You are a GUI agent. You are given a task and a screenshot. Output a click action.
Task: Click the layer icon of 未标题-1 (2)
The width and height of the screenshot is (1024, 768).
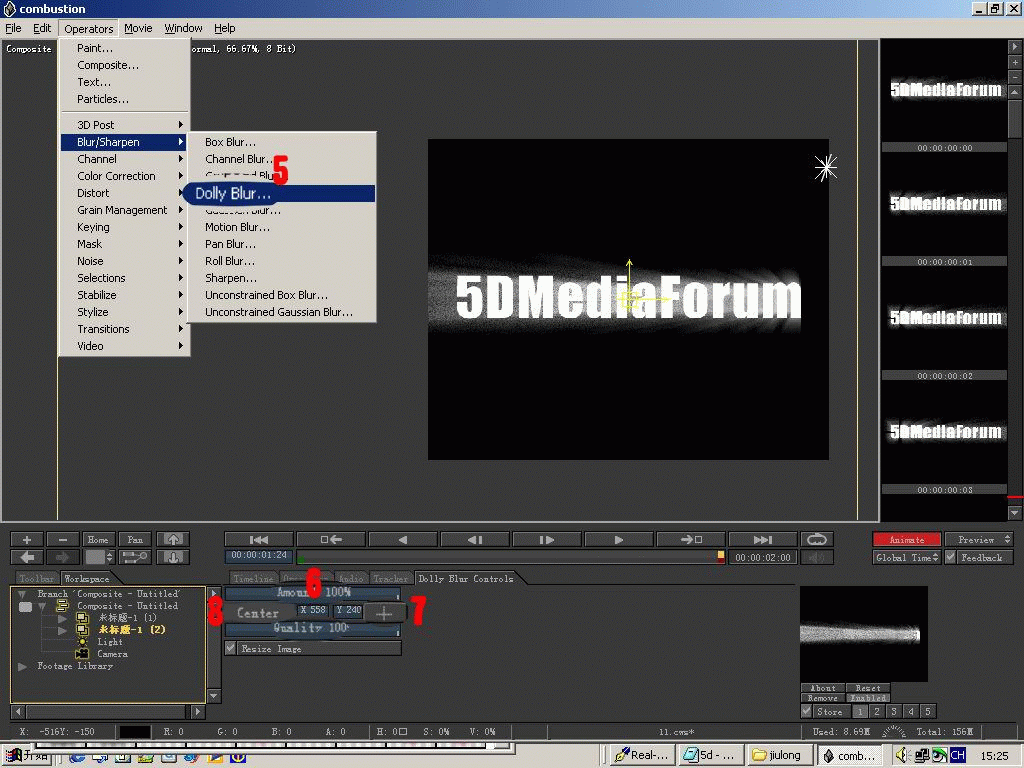[82, 630]
